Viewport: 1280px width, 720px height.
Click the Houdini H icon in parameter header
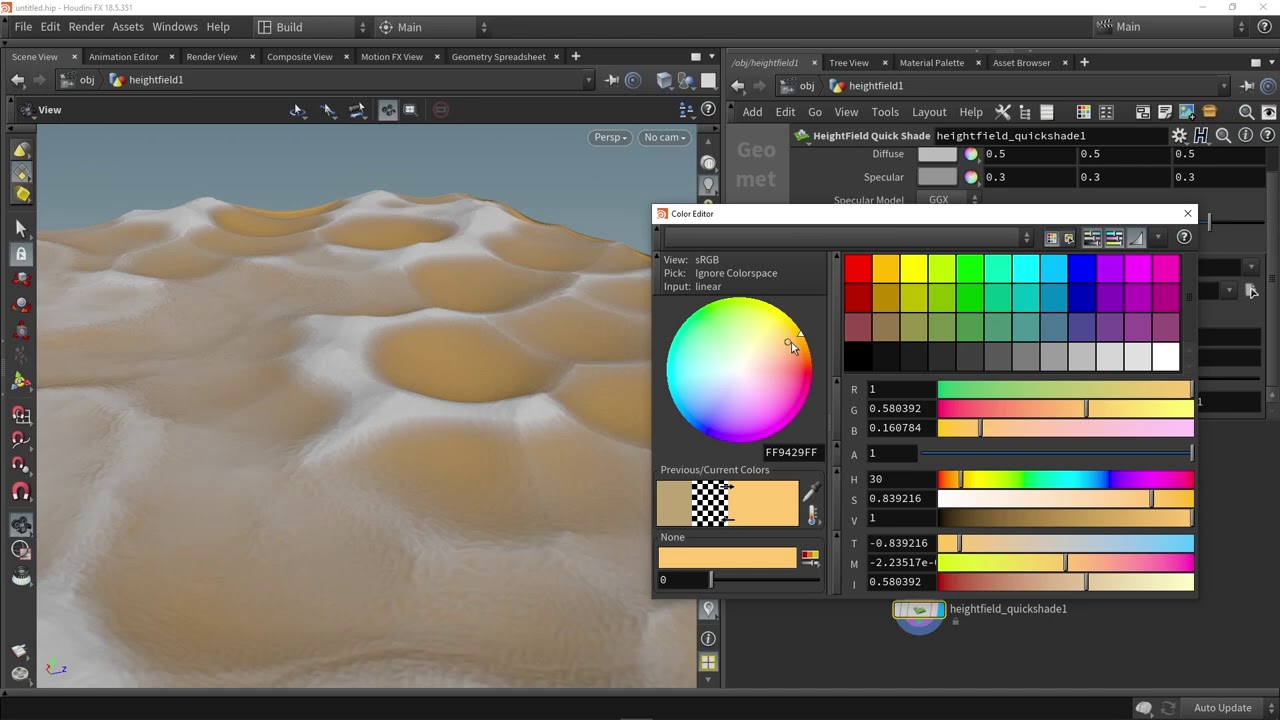click(1201, 135)
